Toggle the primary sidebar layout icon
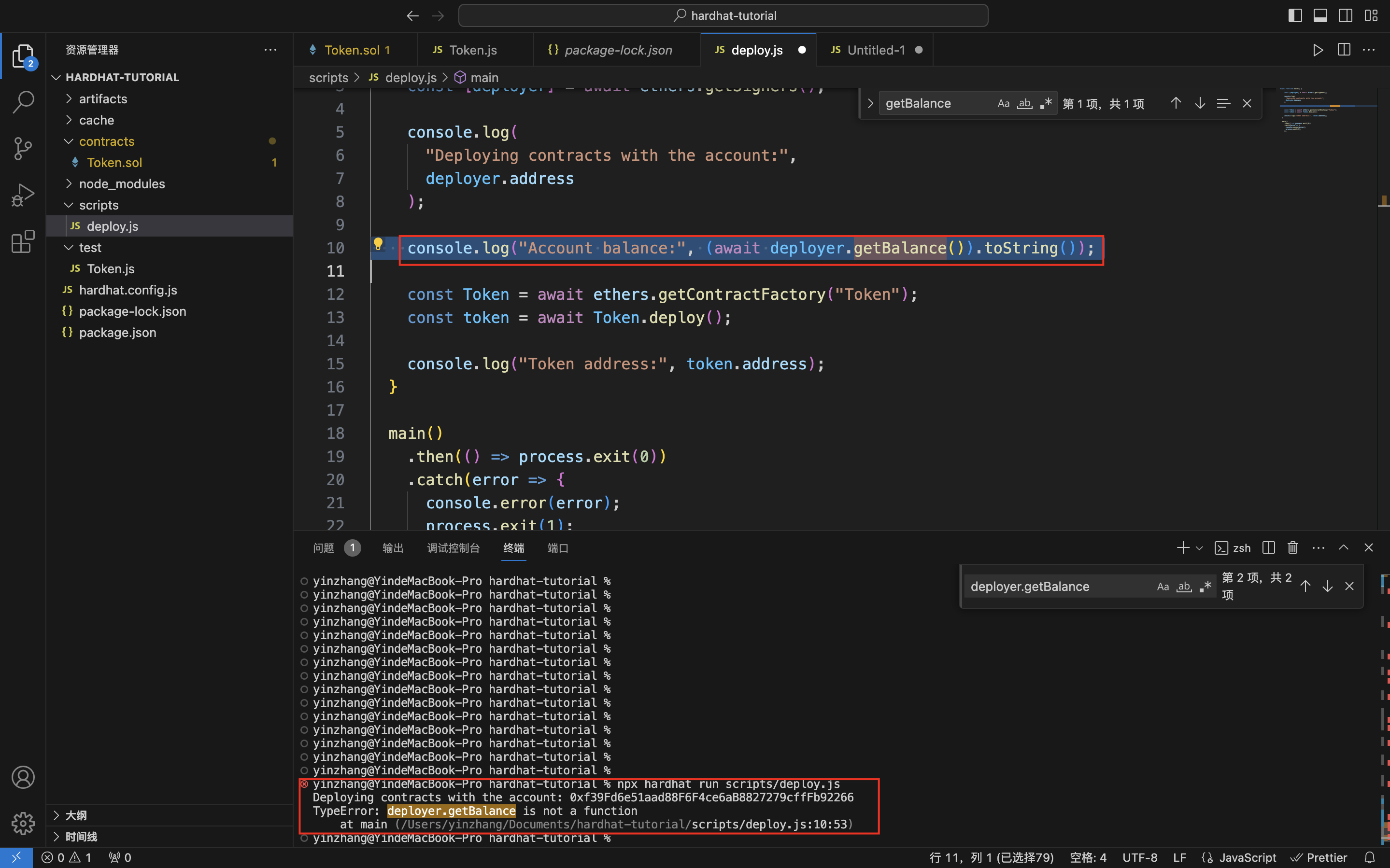 pyautogui.click(x=1295, y=15)
